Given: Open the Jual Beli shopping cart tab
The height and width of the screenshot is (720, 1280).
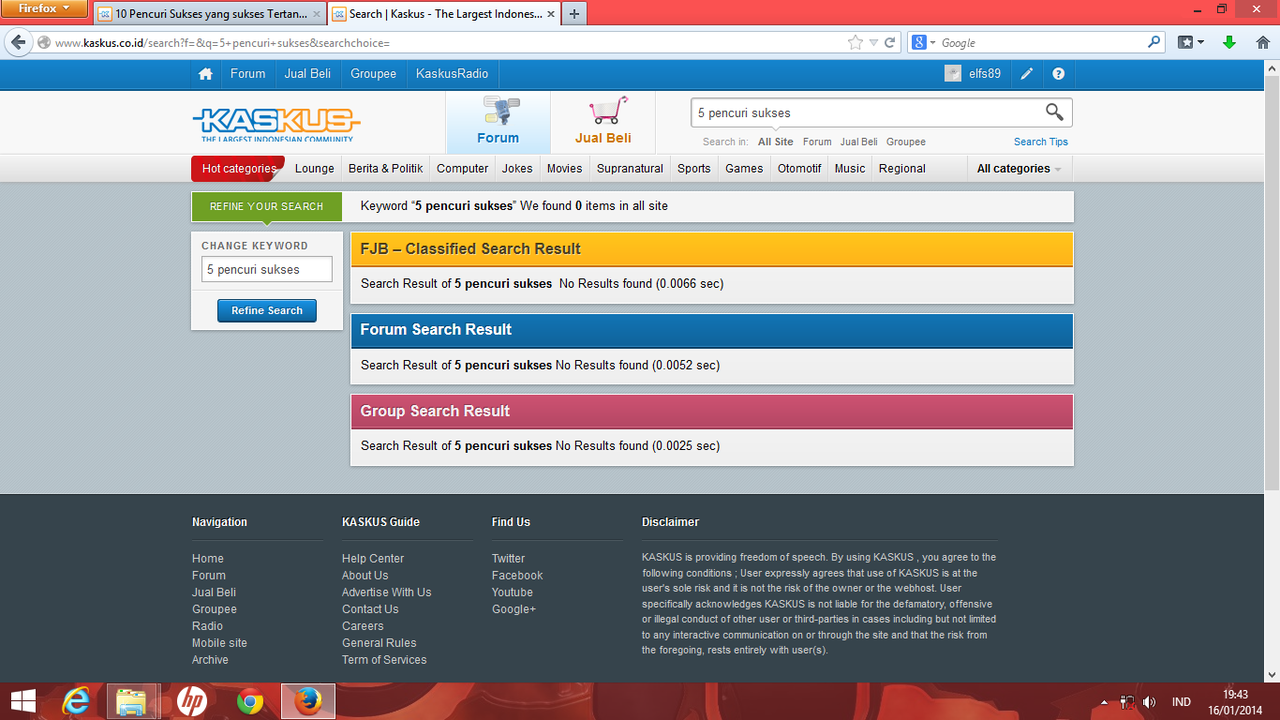Looking at the screenshot, I should [603, 123].
